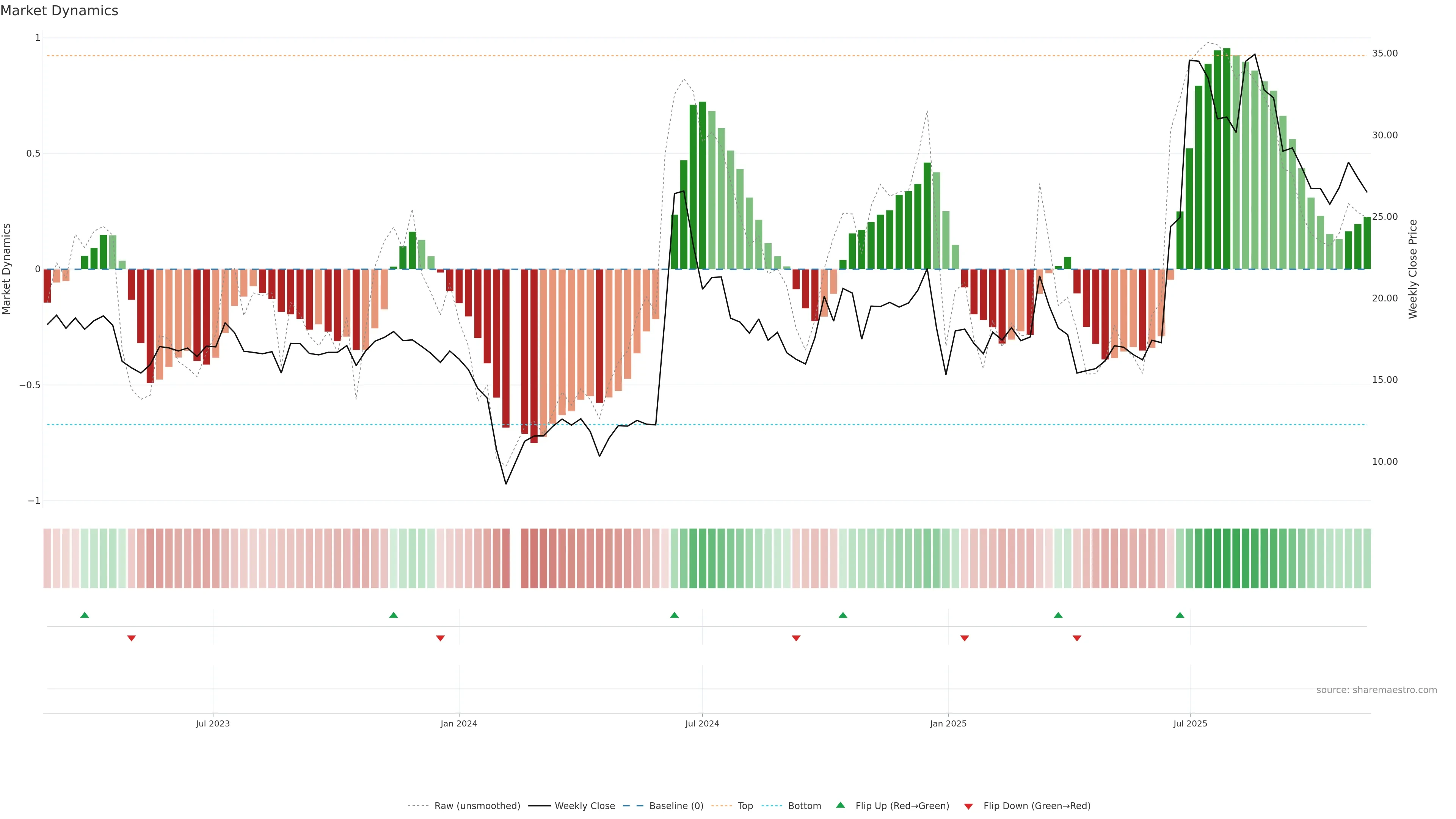Toggle the Weekly Close legend entry
This screenshot has width=1456, height=819.
584,806
